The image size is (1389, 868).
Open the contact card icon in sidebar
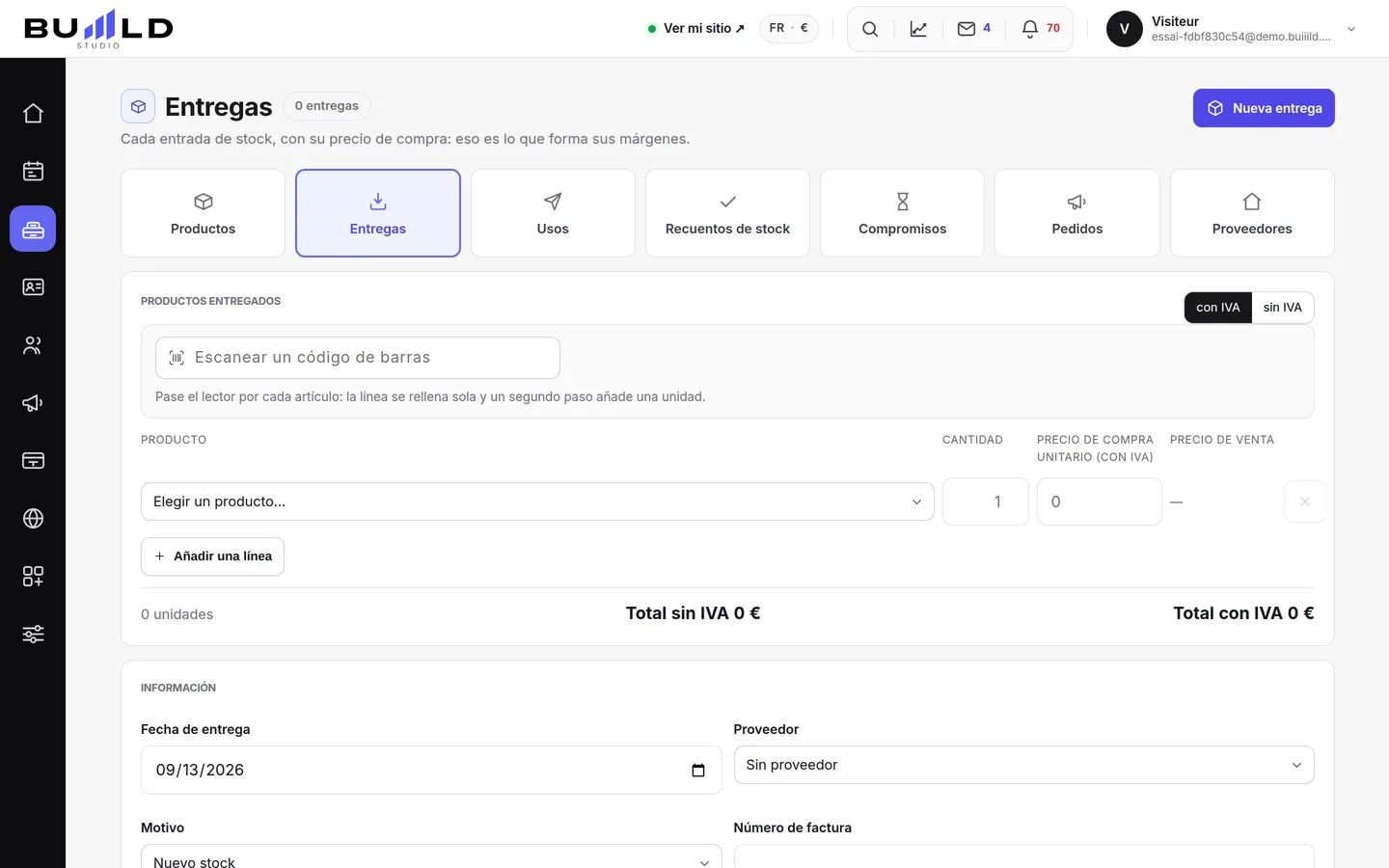click(33, 286)
